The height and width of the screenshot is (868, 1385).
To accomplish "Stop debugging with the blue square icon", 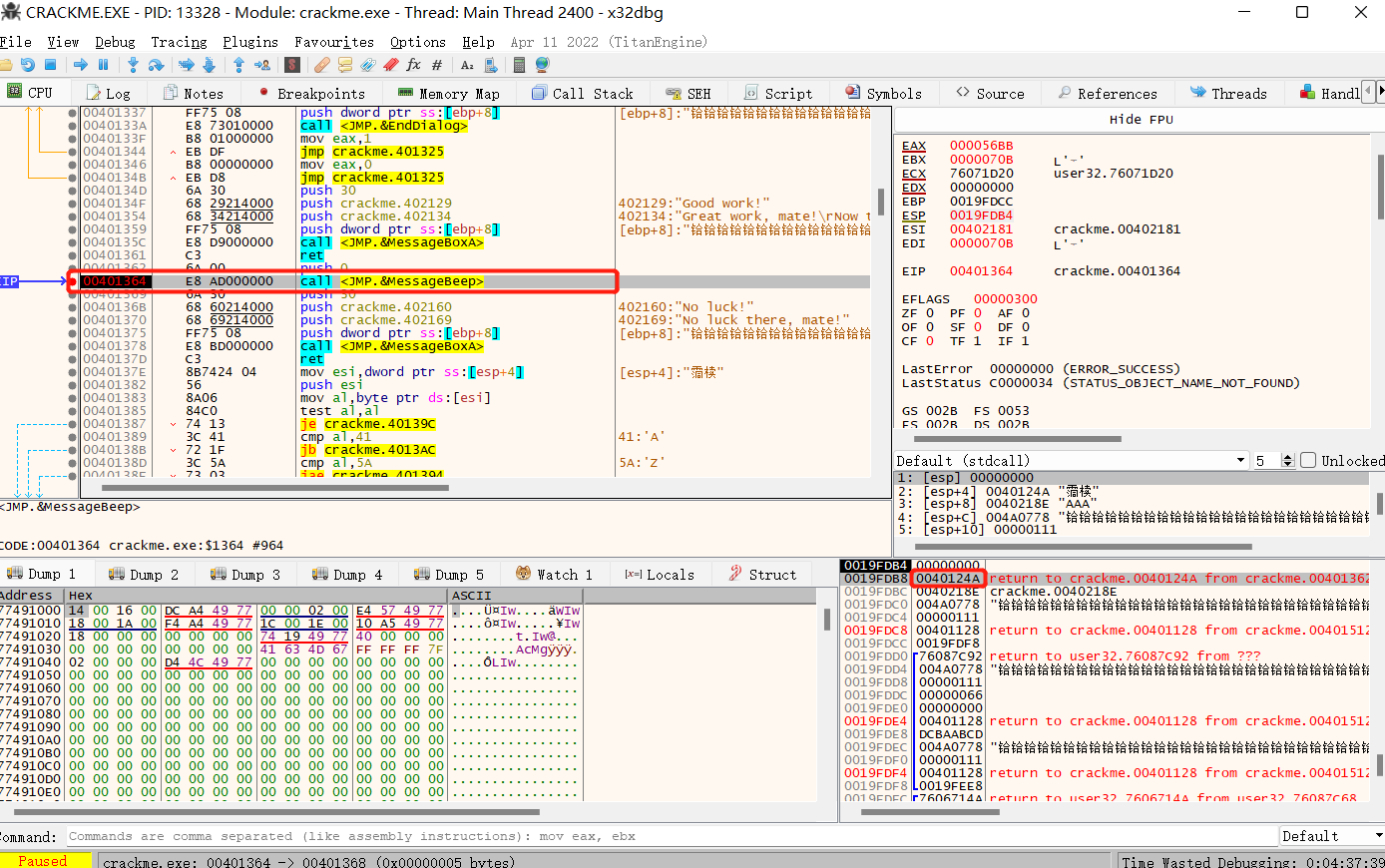I will point(51,65).
